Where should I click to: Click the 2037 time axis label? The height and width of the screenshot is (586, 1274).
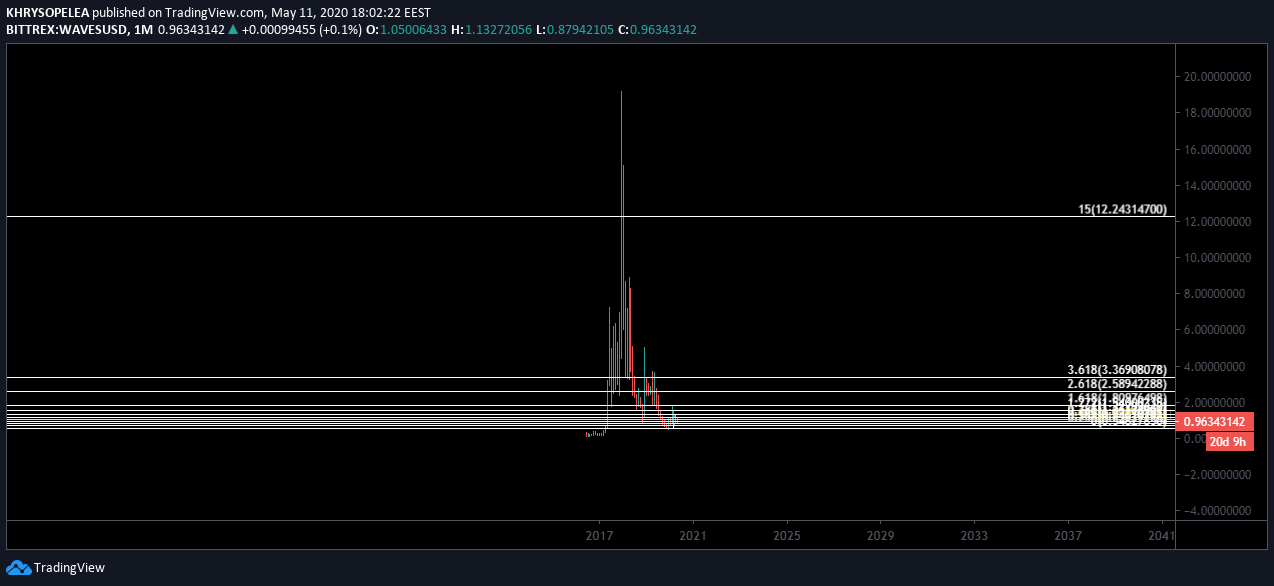click(x=1069, y=536)
